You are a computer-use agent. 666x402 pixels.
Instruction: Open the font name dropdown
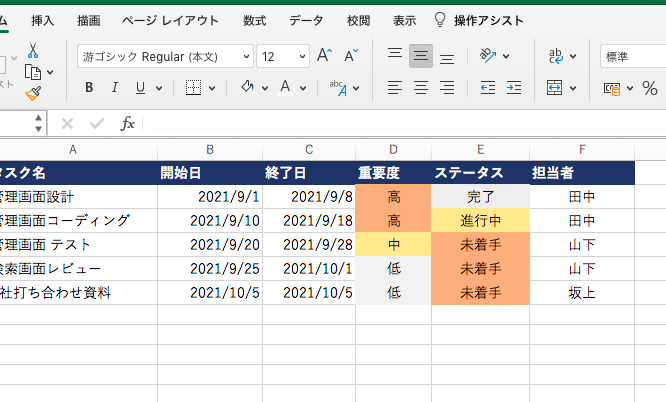tap(246, 56)
